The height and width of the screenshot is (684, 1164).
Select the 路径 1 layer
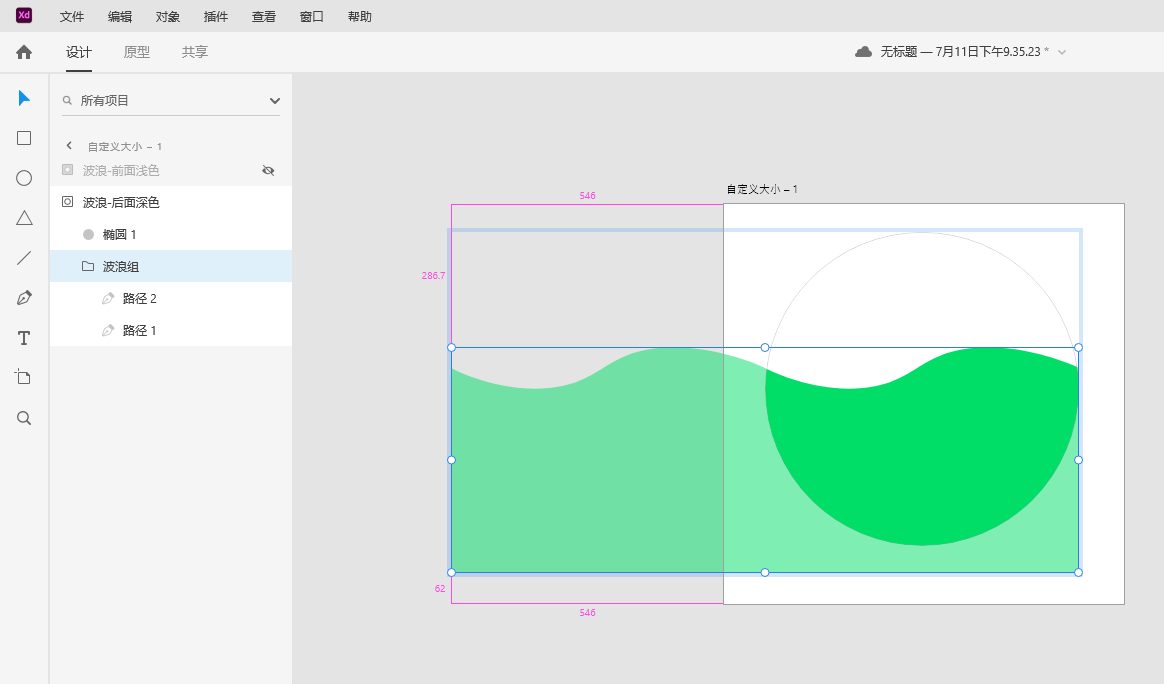coord(171,330)
